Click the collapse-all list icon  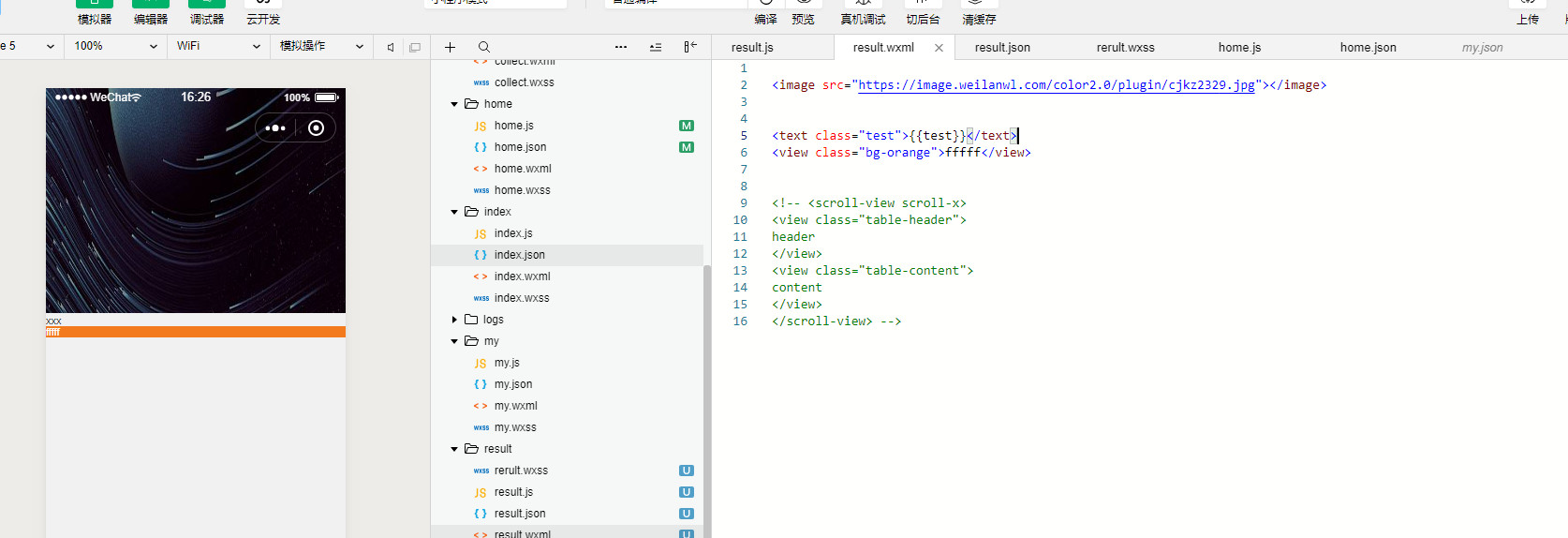click(x=656, y=47)
